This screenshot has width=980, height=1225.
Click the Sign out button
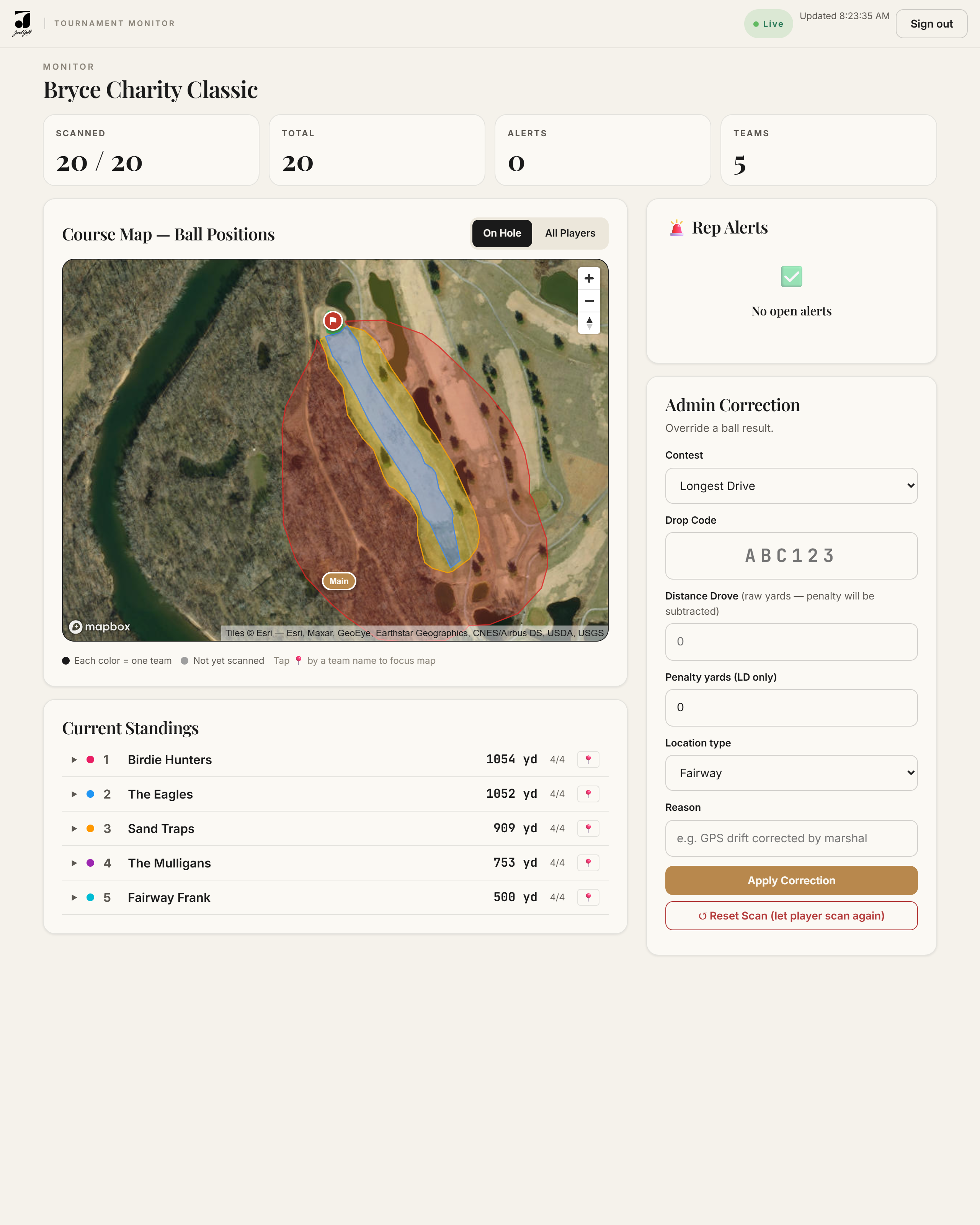point(931,24)
